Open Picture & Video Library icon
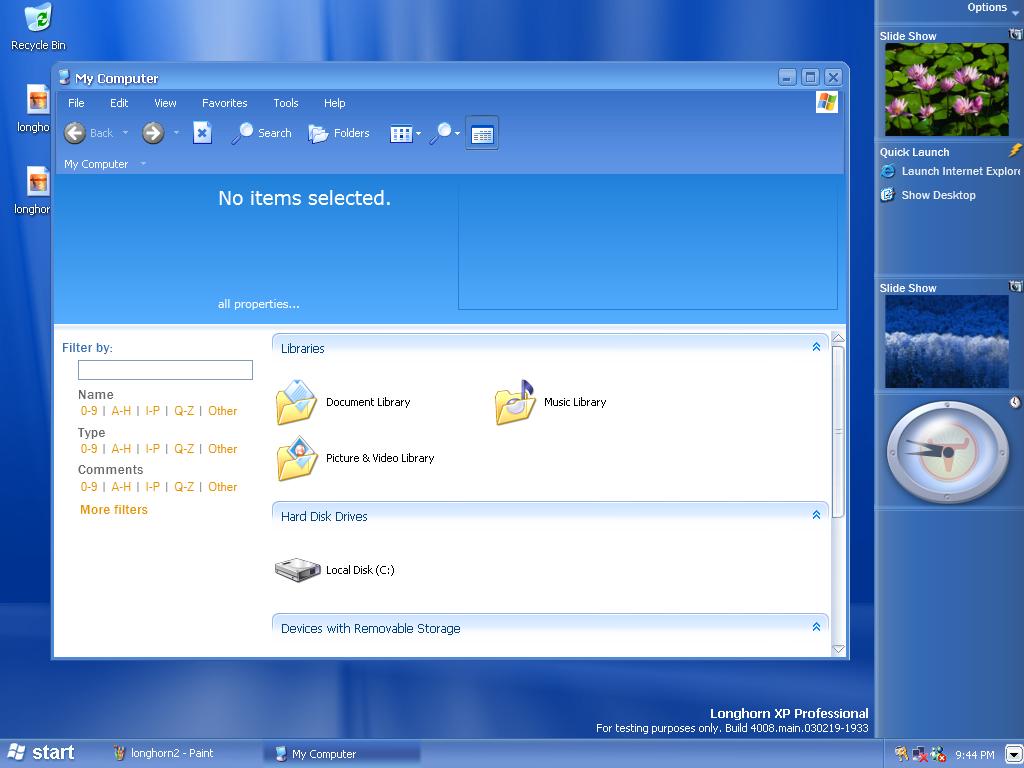Viewport: 1024px width, 768px height. tap(296, 458)
